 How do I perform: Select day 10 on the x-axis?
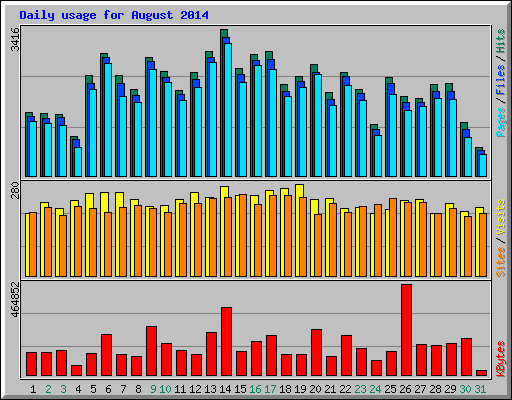click(x=165, y=389)
